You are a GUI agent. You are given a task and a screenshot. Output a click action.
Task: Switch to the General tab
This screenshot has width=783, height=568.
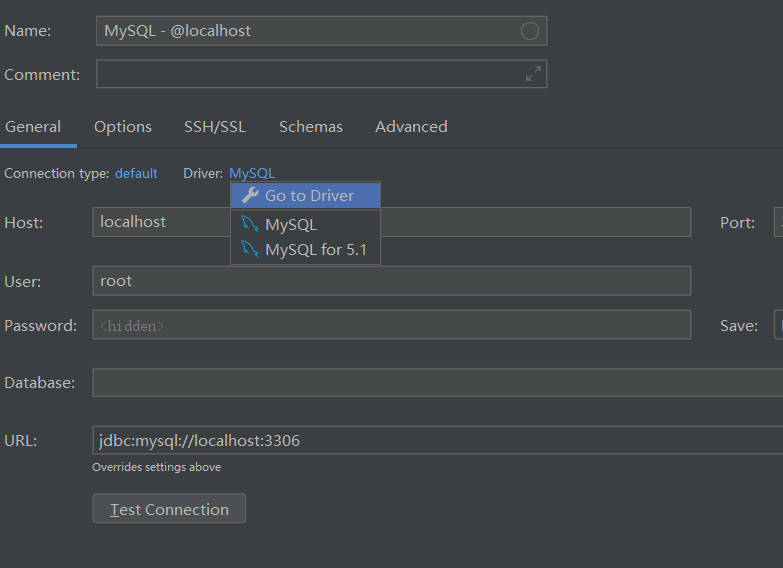[x=33, y=127]
